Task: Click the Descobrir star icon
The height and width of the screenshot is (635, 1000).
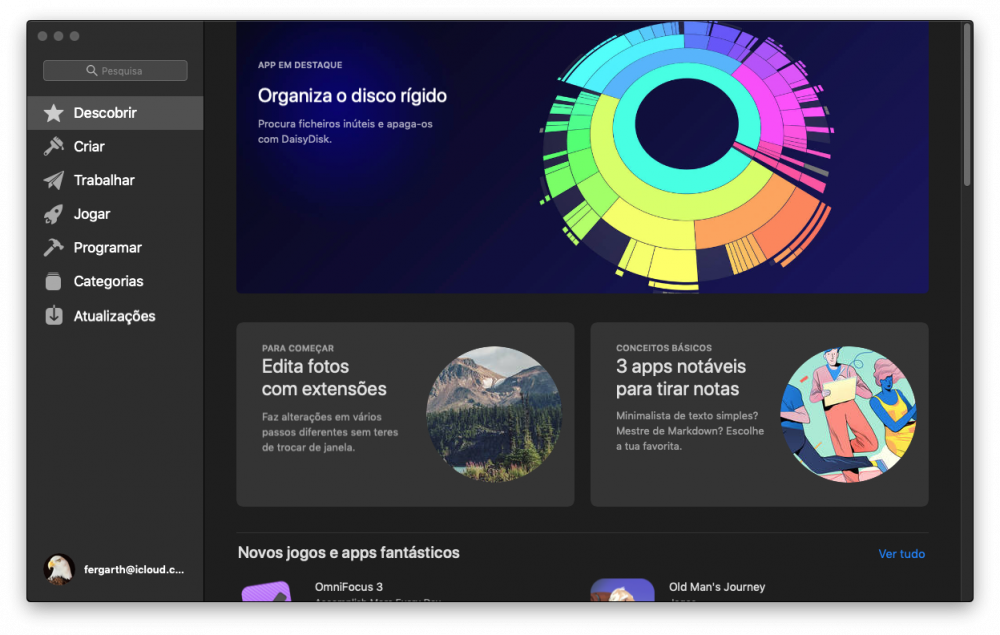Action: pos(54,113)
